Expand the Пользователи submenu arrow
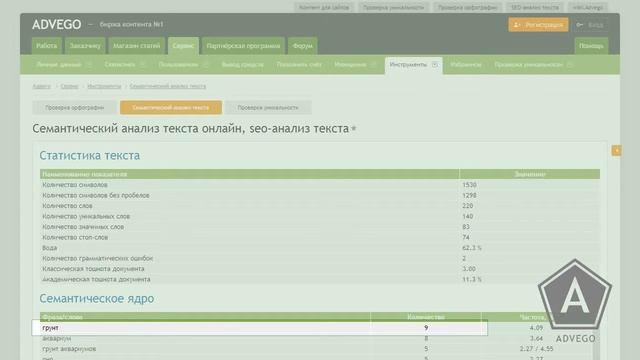The height and width of the screenshot is (360, 640). tap(205, 64)
